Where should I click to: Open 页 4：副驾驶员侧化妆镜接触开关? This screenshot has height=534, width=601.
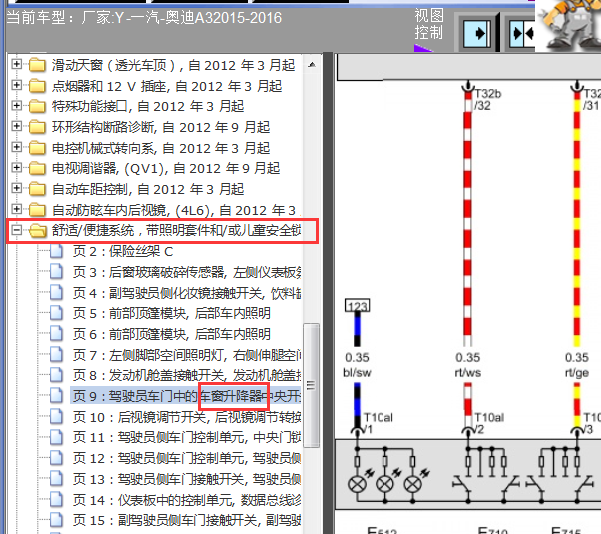pos(187,292)
